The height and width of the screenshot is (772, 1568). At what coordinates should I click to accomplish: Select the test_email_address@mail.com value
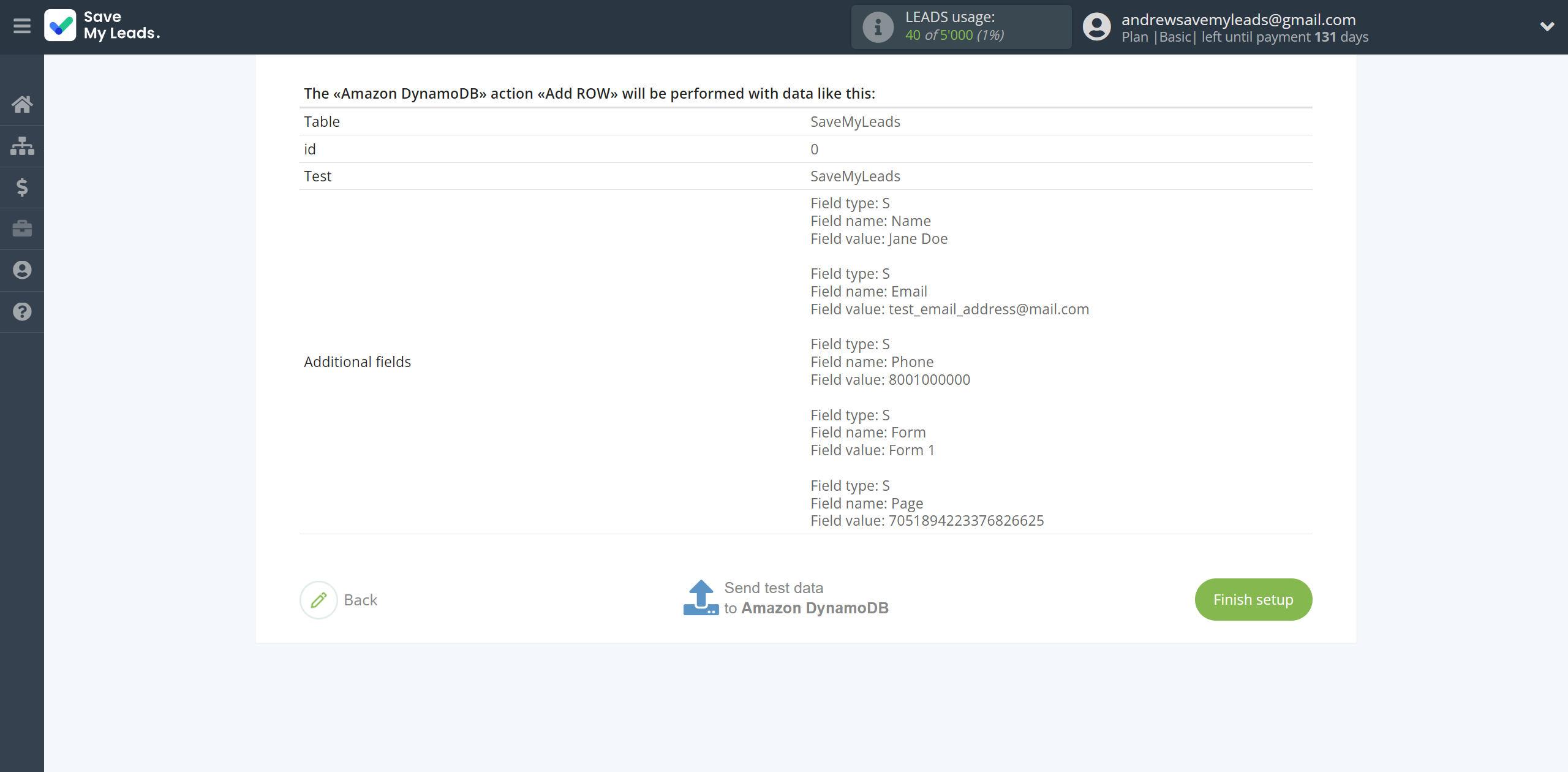[989, 309]
